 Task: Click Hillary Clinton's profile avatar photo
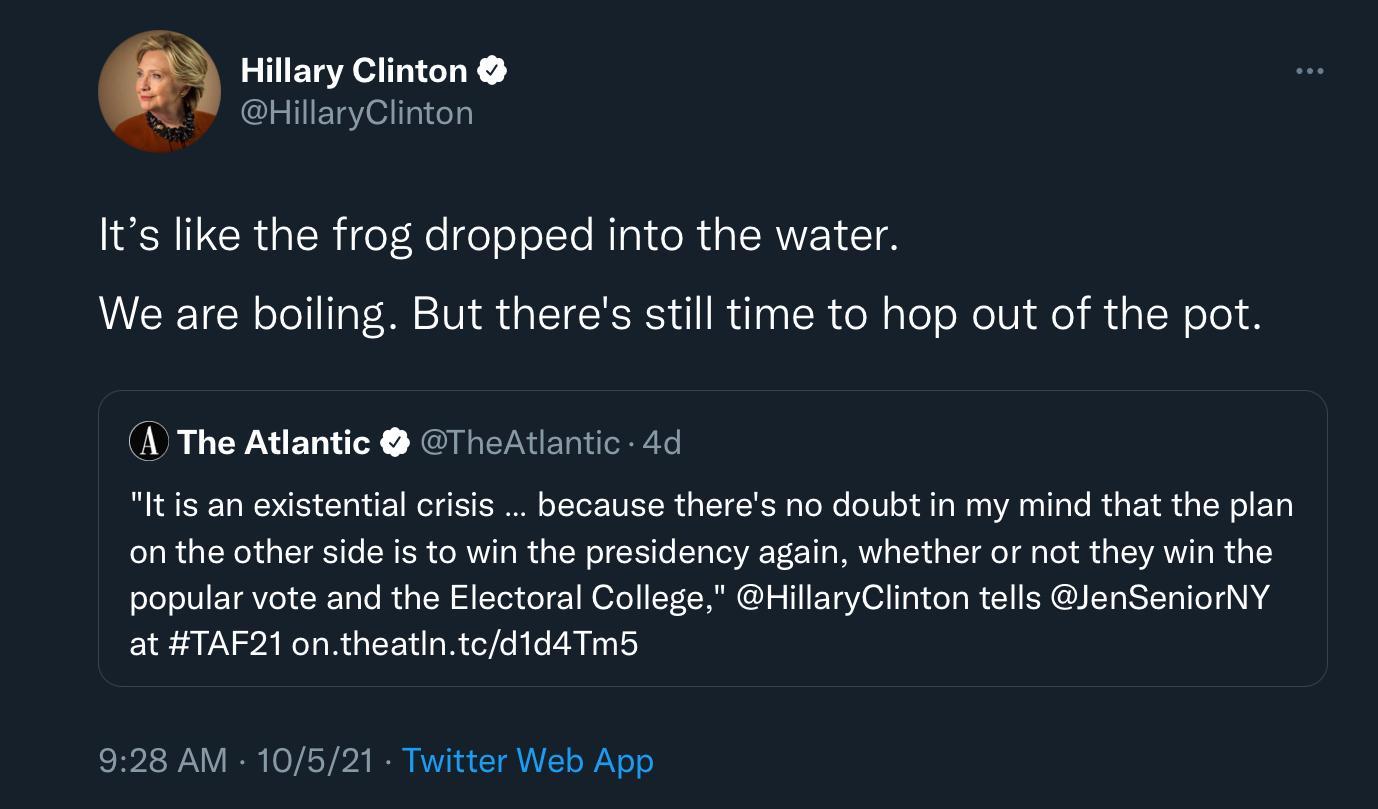click(x=159, y=91)
